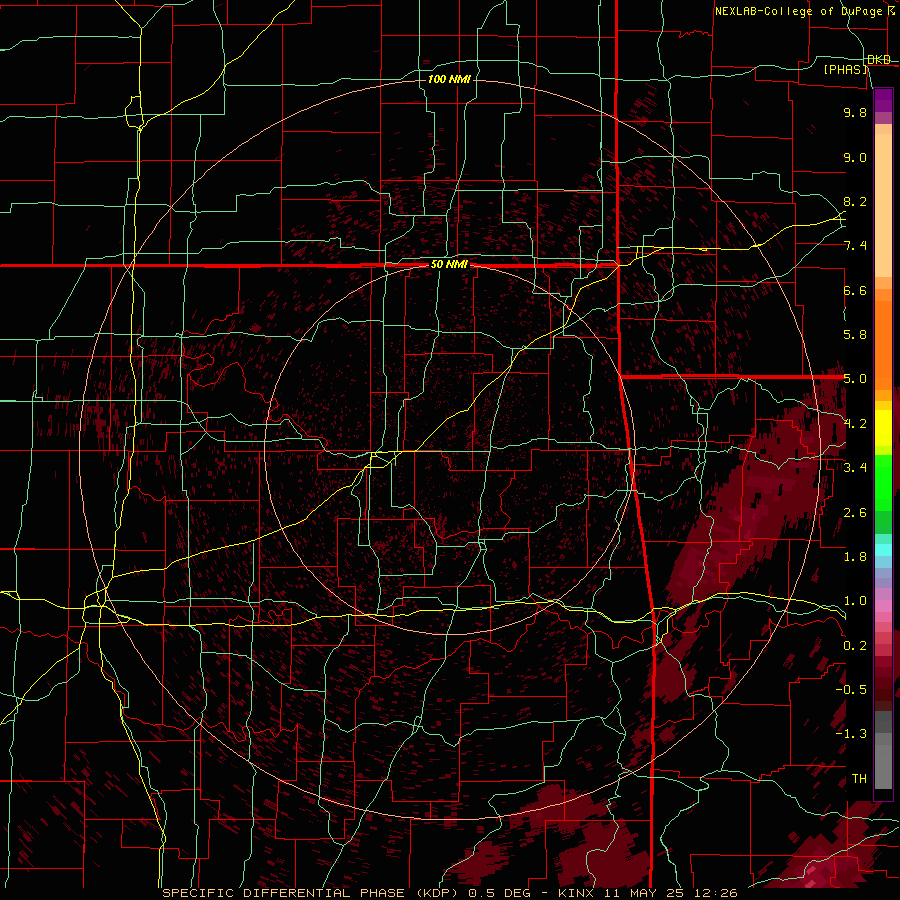Click the [PHAS] units label
This screenshot has height=900, width=900.
coord(845,69)
